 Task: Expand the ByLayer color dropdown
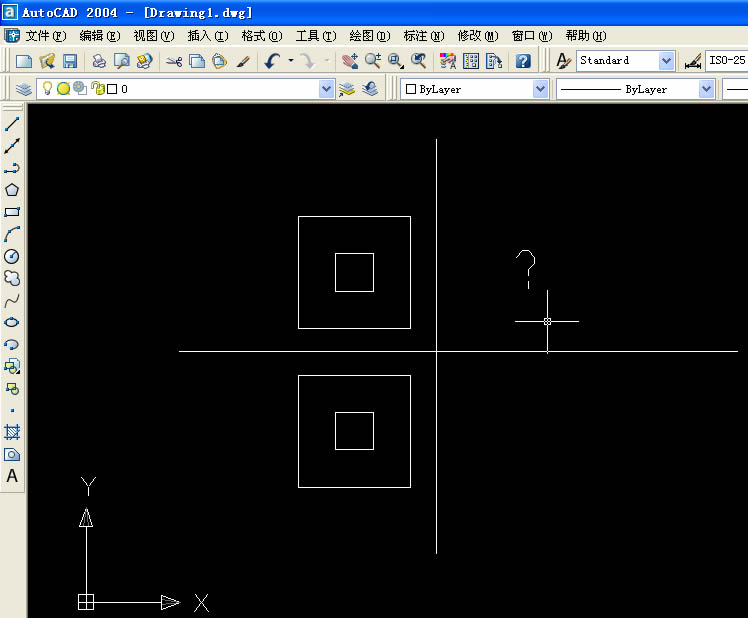(540, 89)
